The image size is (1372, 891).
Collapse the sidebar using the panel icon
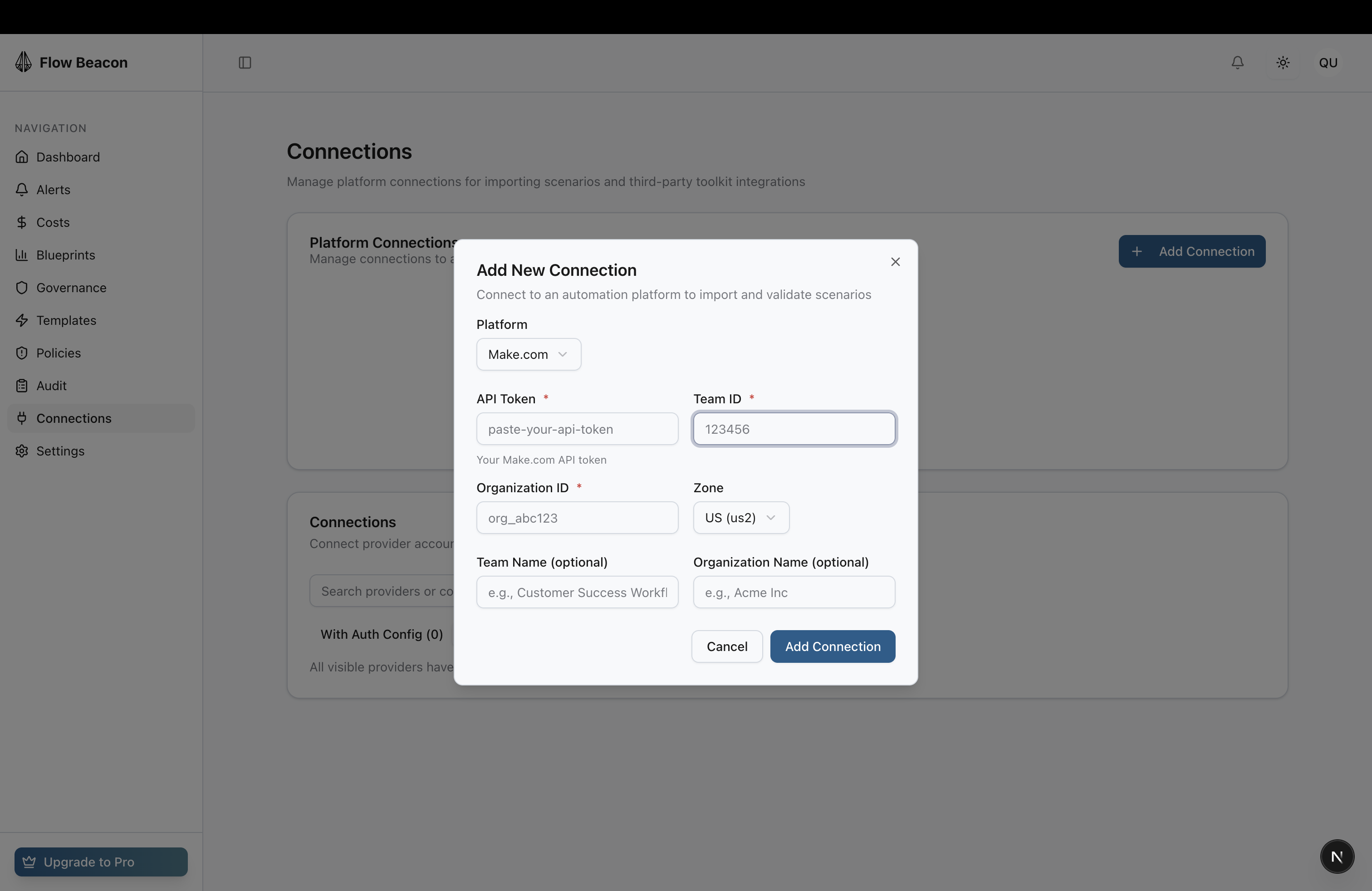tap(245, 63)
